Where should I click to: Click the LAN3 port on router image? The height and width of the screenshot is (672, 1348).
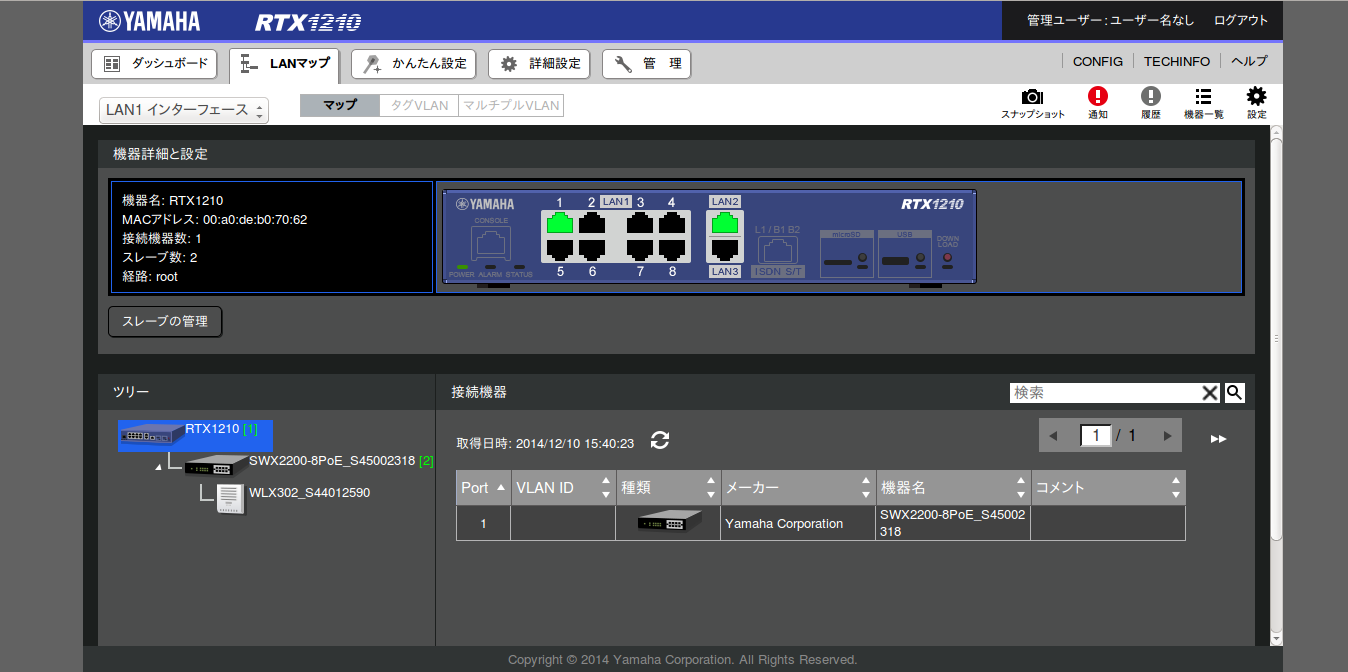click(724, 249)
